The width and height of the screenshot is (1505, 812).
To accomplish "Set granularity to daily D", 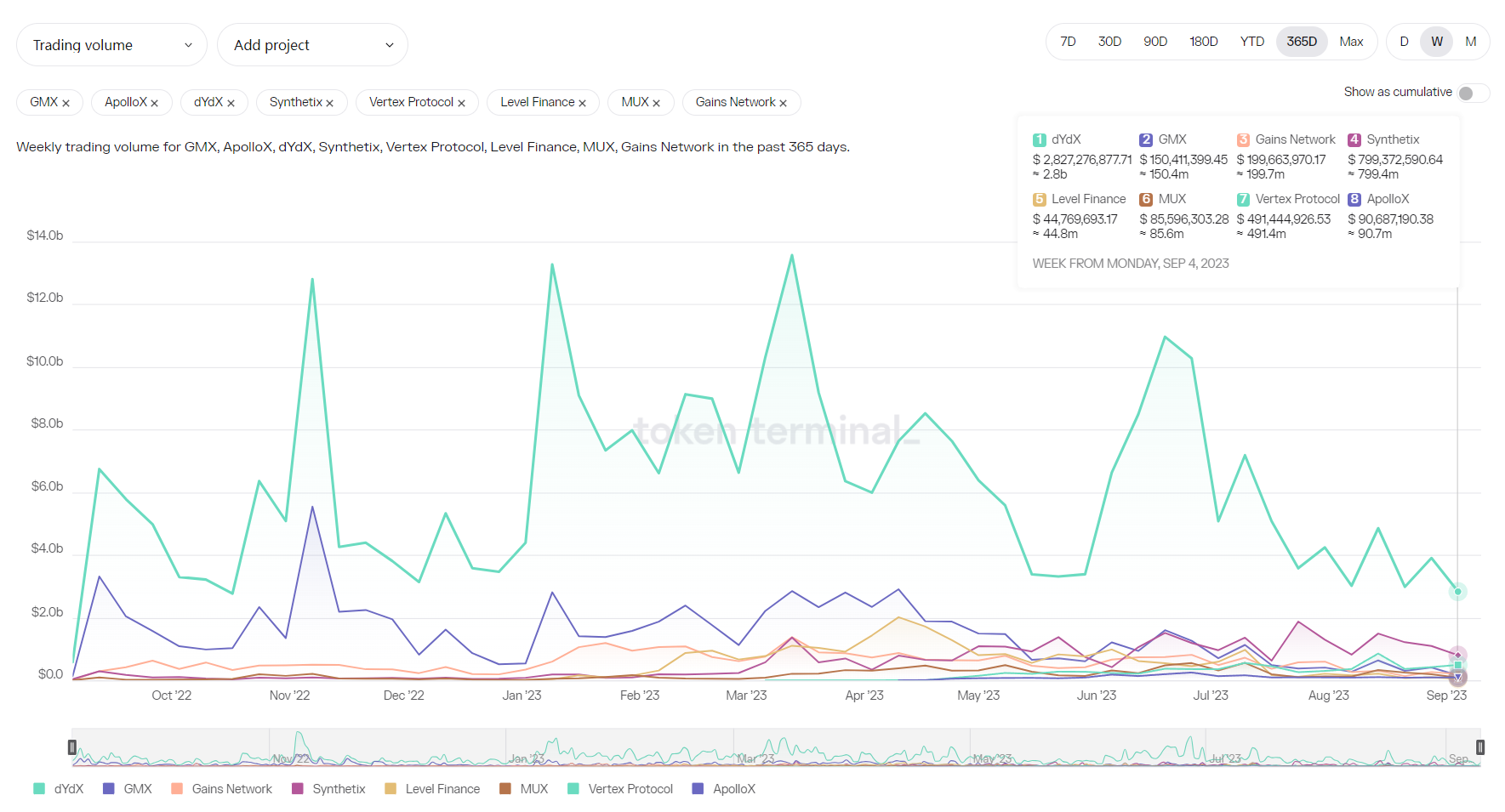I will [1404, 42].
